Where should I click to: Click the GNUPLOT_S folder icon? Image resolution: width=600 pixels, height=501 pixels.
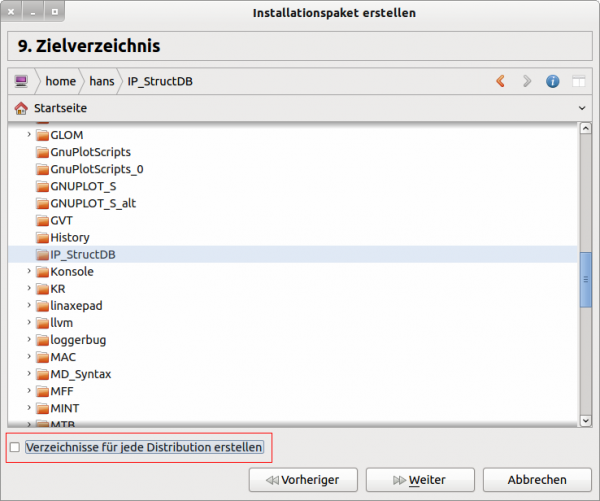point(42,186)
